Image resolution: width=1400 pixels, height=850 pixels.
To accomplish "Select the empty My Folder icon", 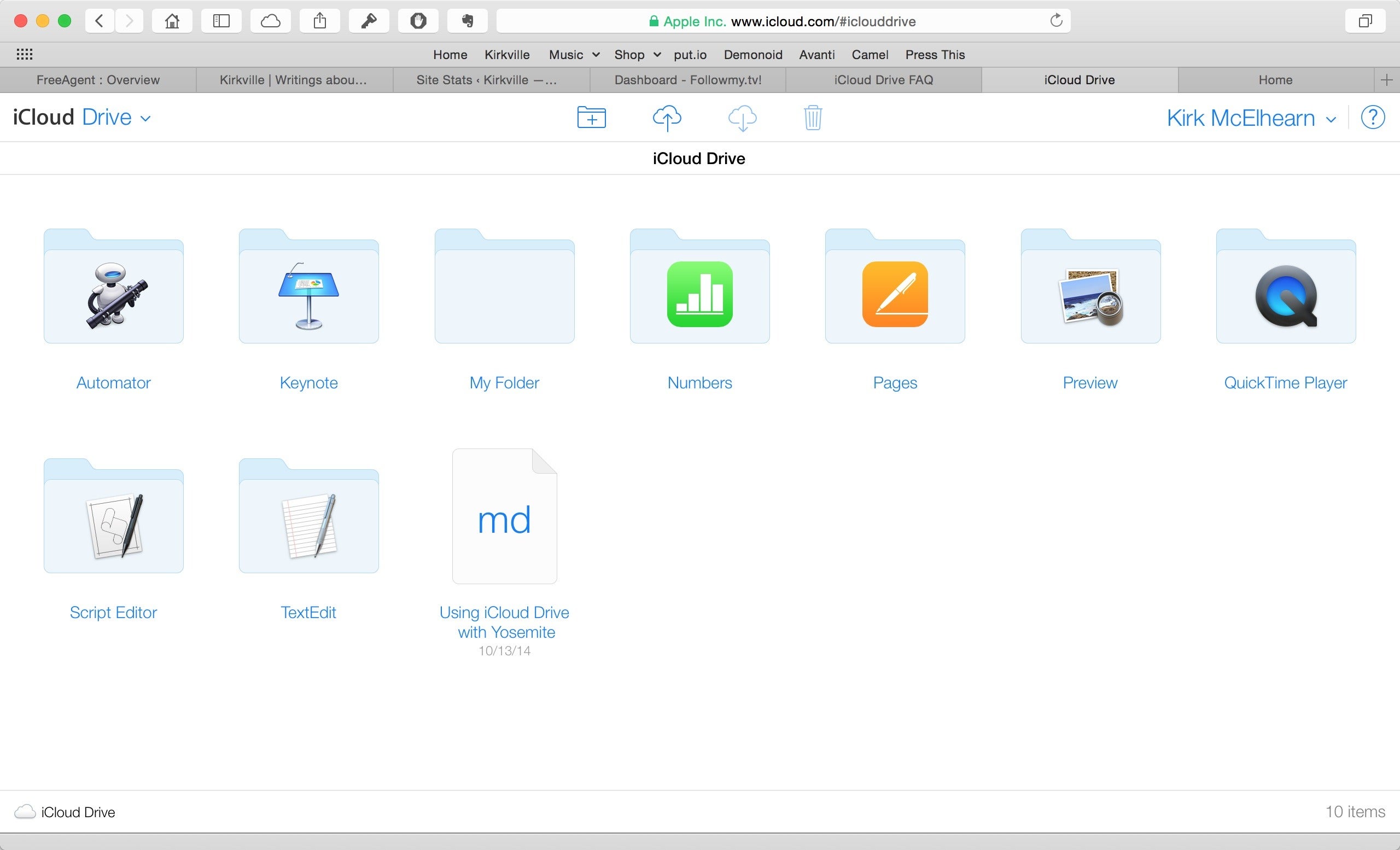I will 505,286.
